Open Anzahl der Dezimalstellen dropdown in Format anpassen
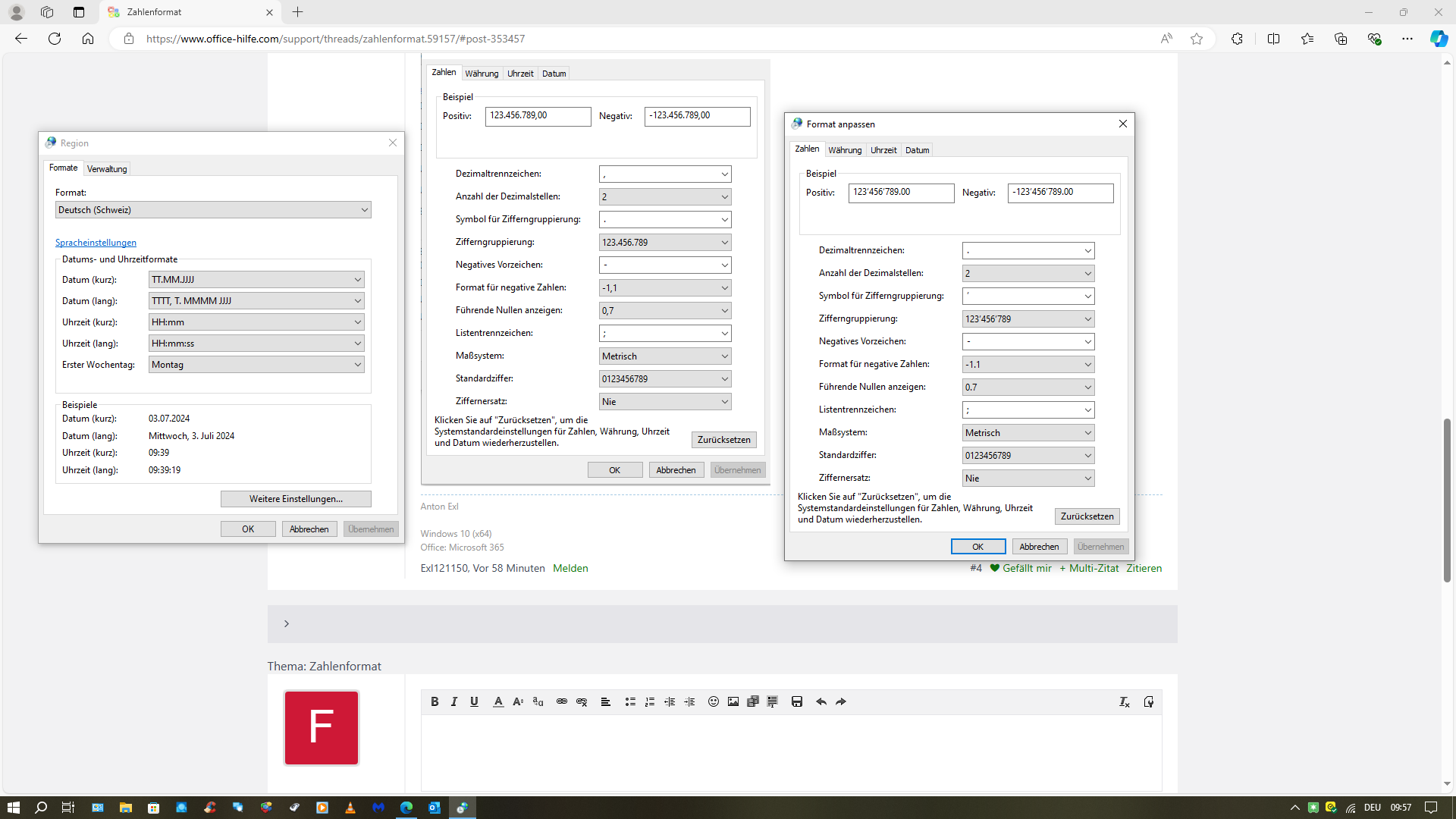Image resolution: width=1456 pixels, height=819 pixels. coord(1028,274)
